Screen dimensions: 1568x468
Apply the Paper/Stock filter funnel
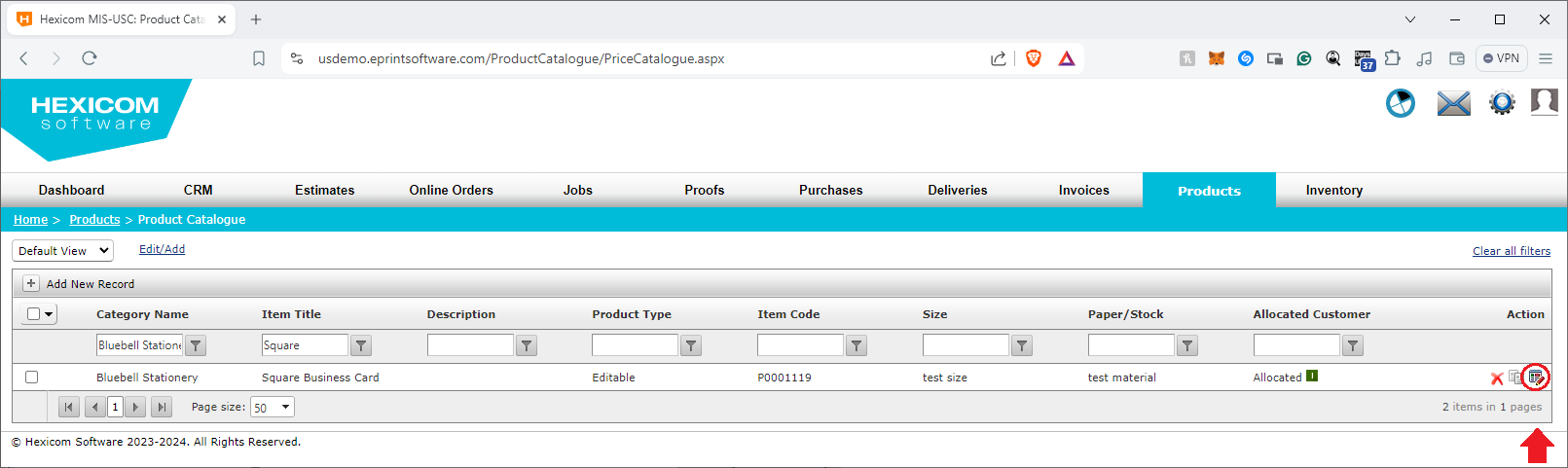(1187, 345)
